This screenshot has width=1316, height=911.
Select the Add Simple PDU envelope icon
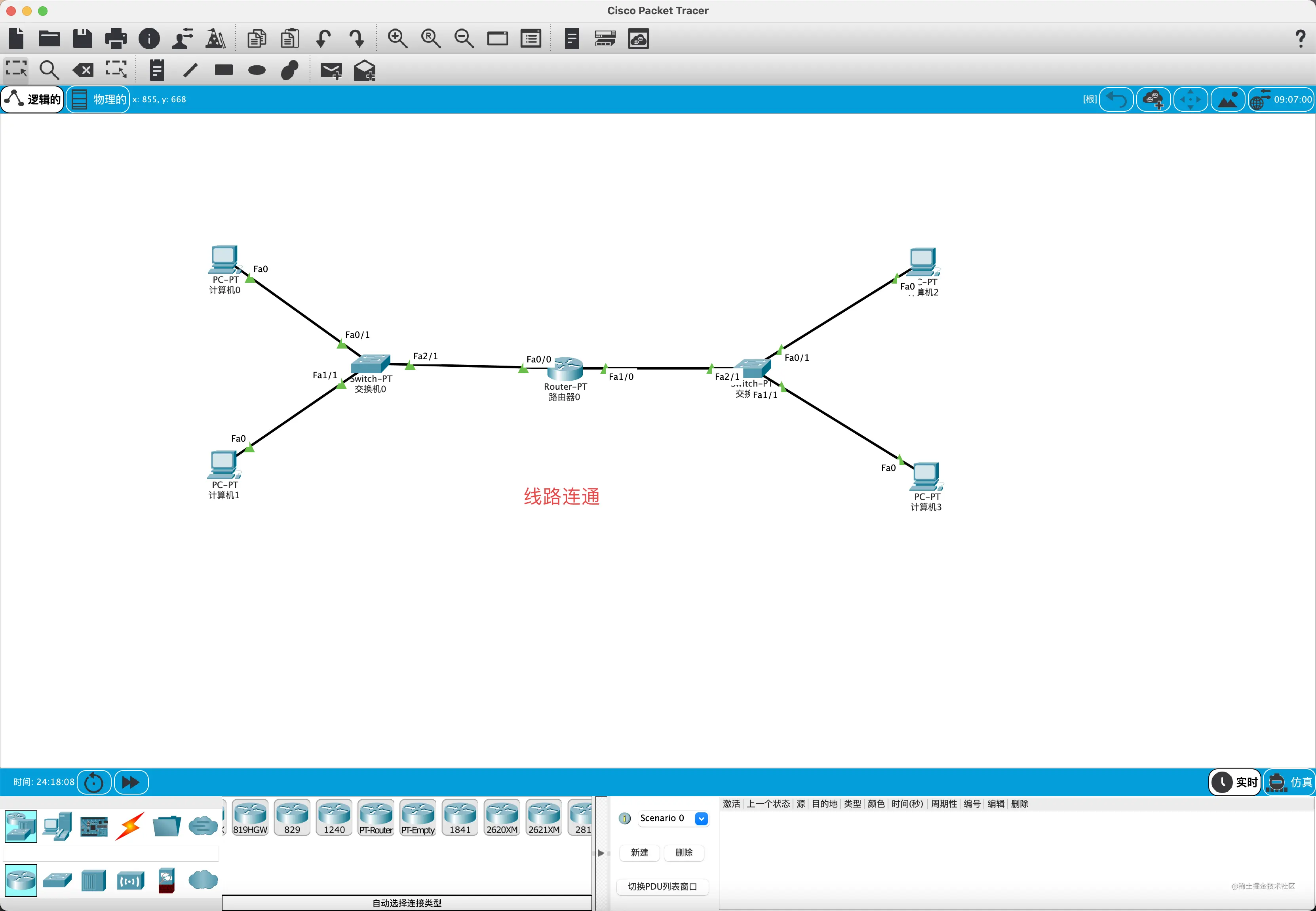pos(331,70)
